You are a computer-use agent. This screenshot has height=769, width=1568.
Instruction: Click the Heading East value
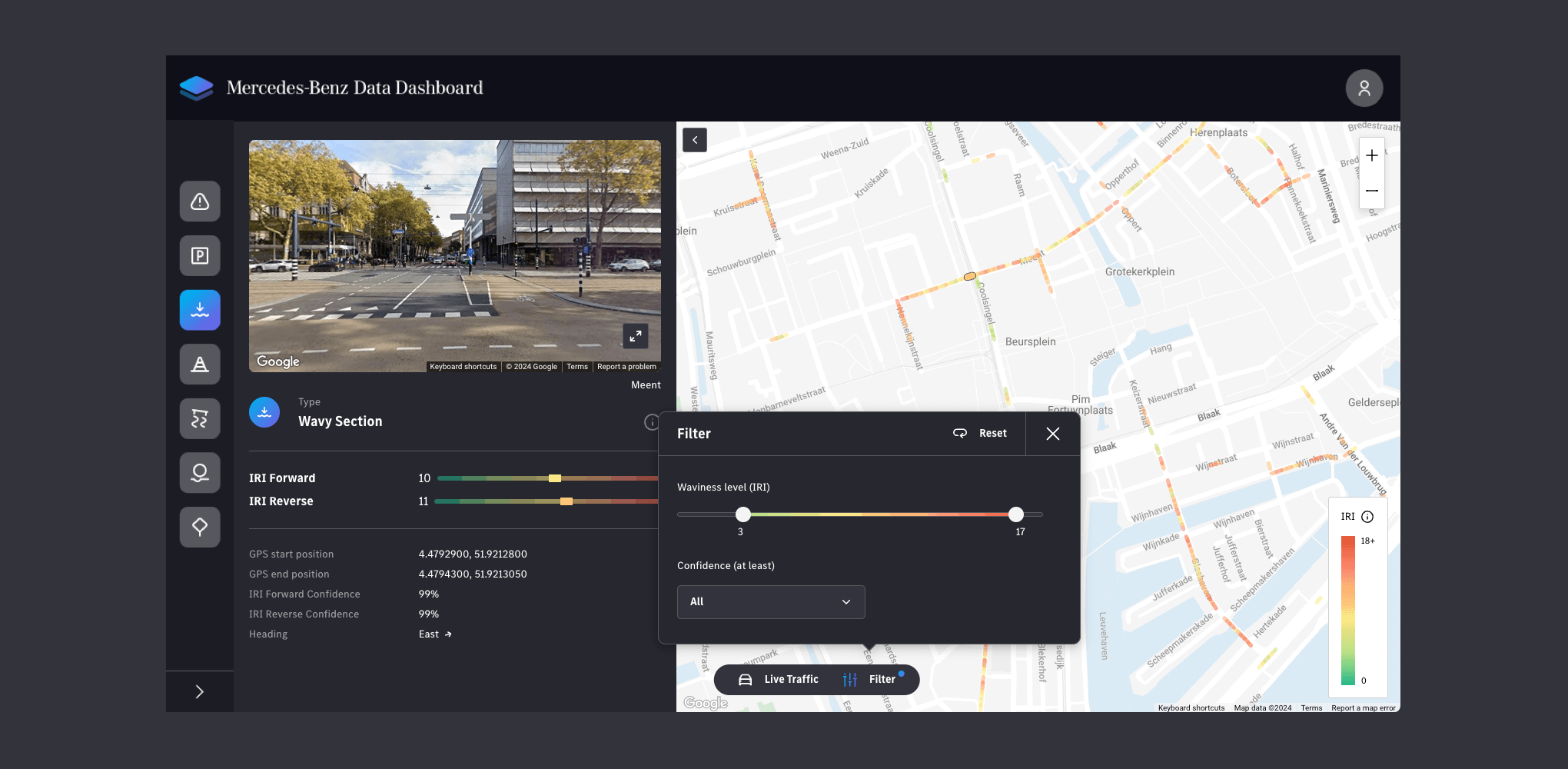coord(435,634)
